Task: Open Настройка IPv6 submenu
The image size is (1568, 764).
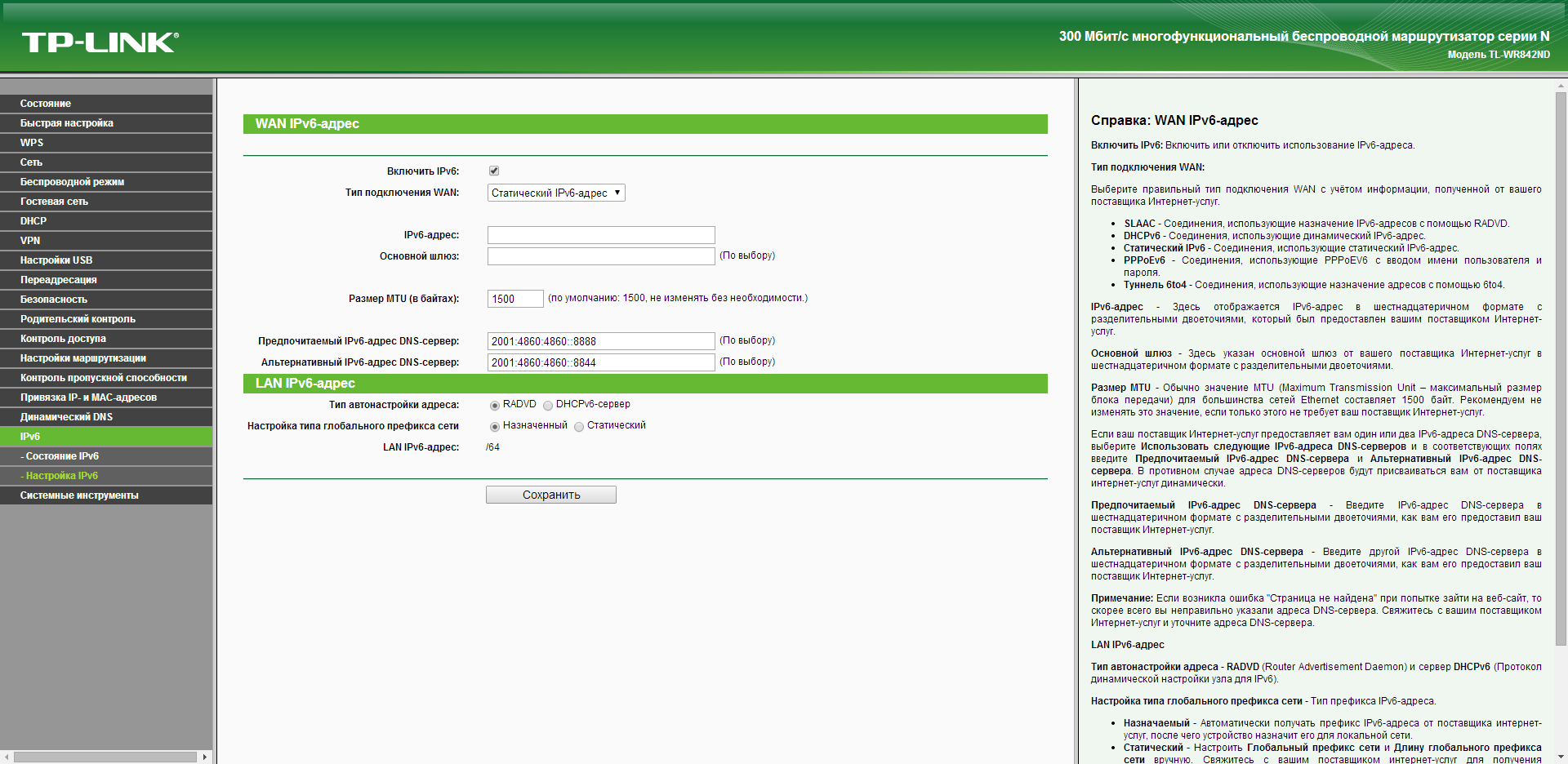Action: pos(106,476)
